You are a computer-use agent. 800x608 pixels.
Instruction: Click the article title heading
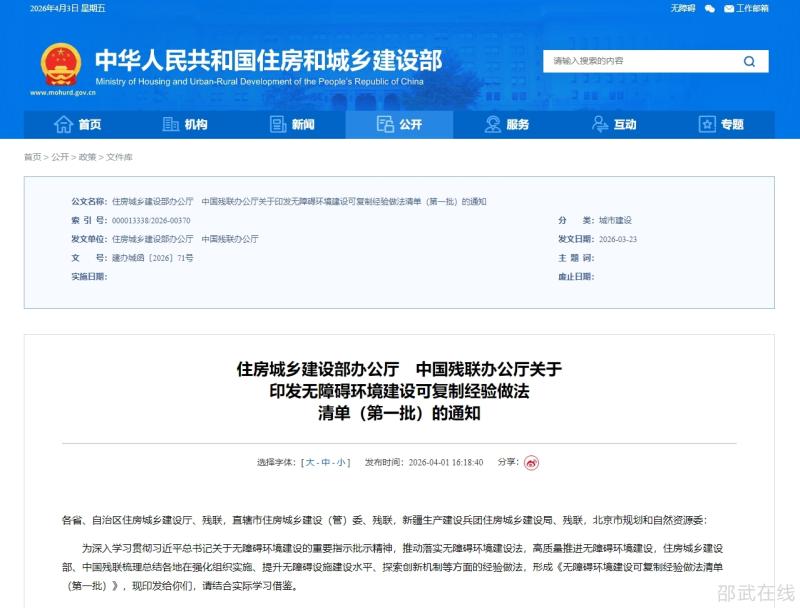[399, 391]
